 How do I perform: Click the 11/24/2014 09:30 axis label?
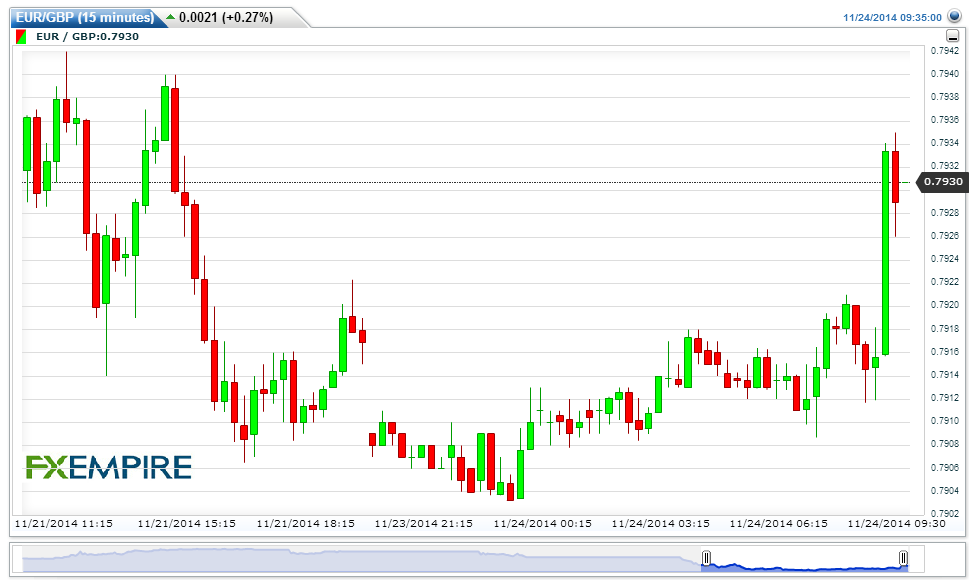coord(896,523)
